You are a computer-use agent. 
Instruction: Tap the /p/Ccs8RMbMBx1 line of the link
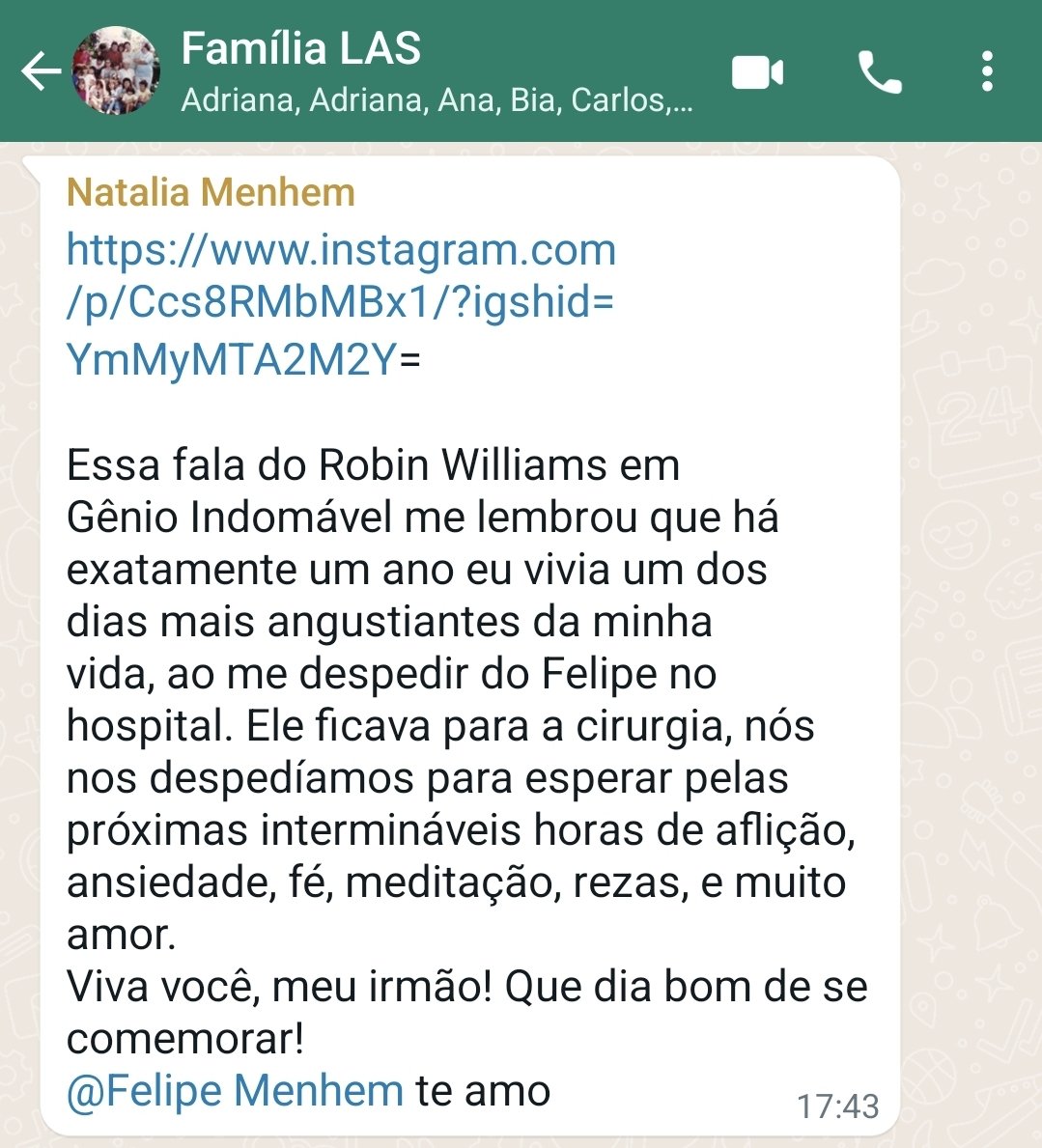point(340,303)
